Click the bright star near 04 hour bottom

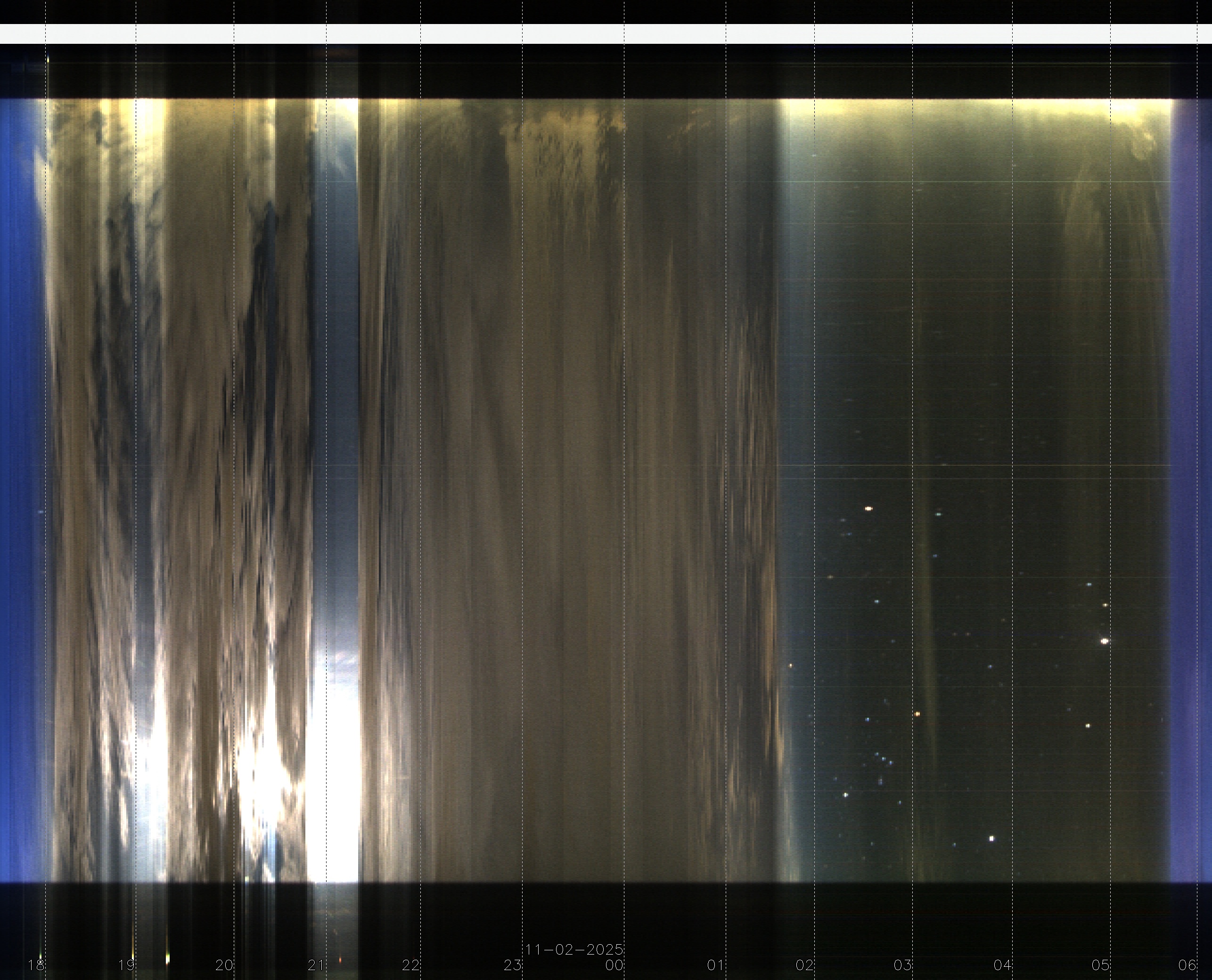992,839
